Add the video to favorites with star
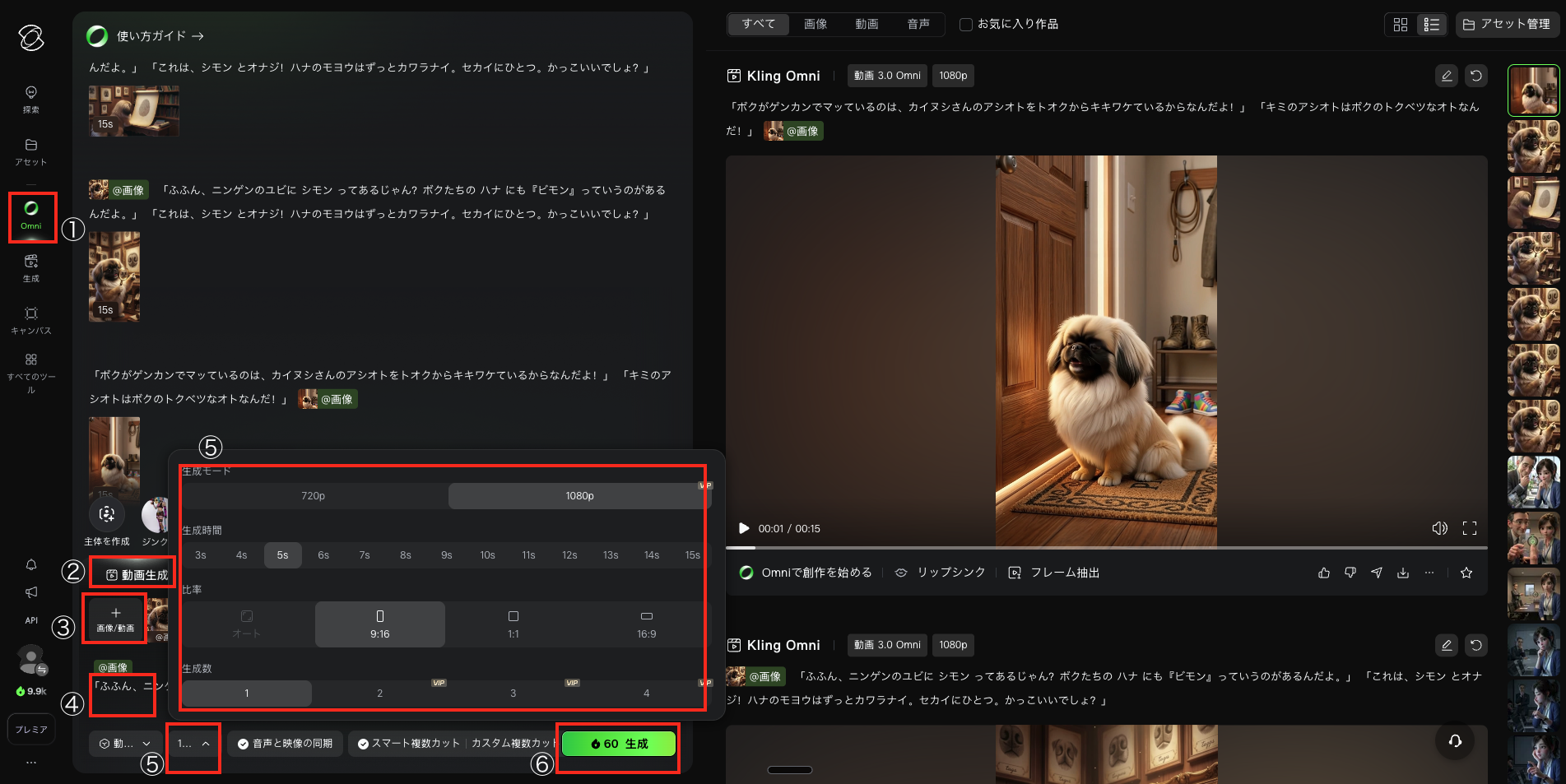The height and width of the screenshot is (784, 1566). (1466, 573)
